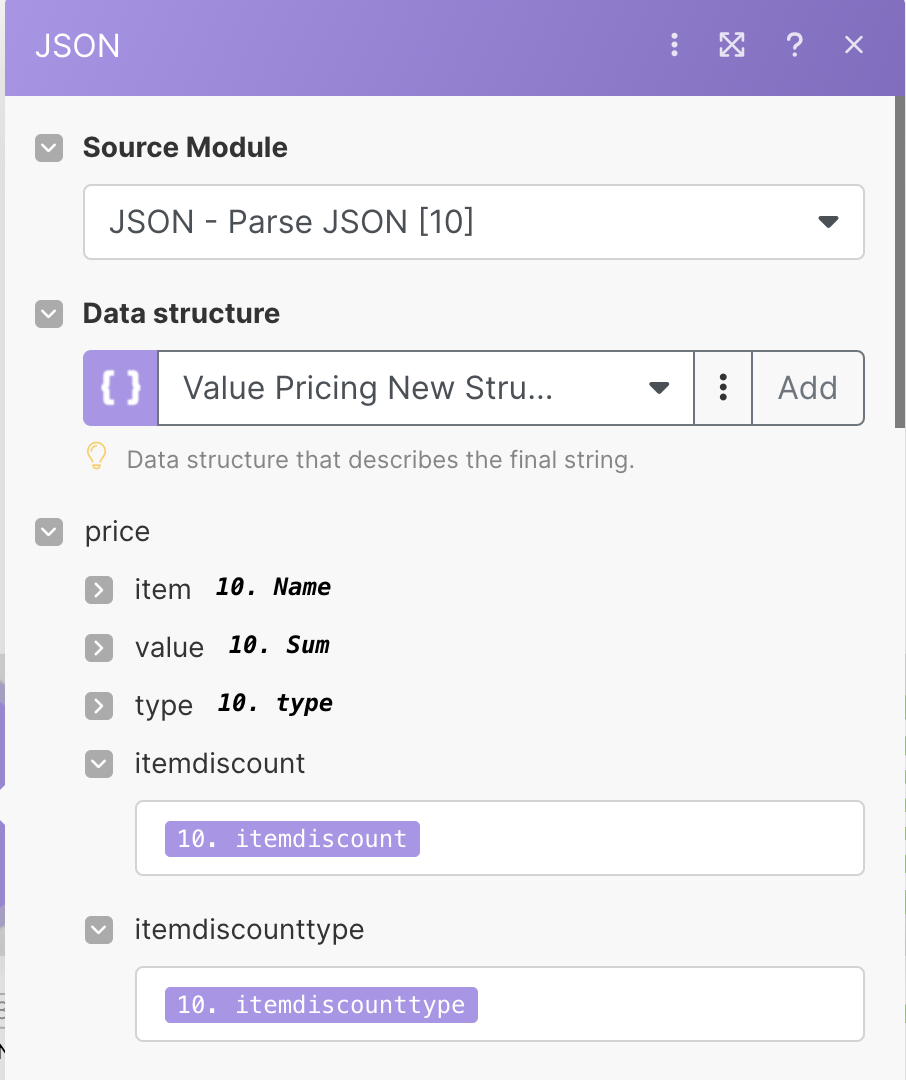Click the 10. type mapped value

[276, 703]
